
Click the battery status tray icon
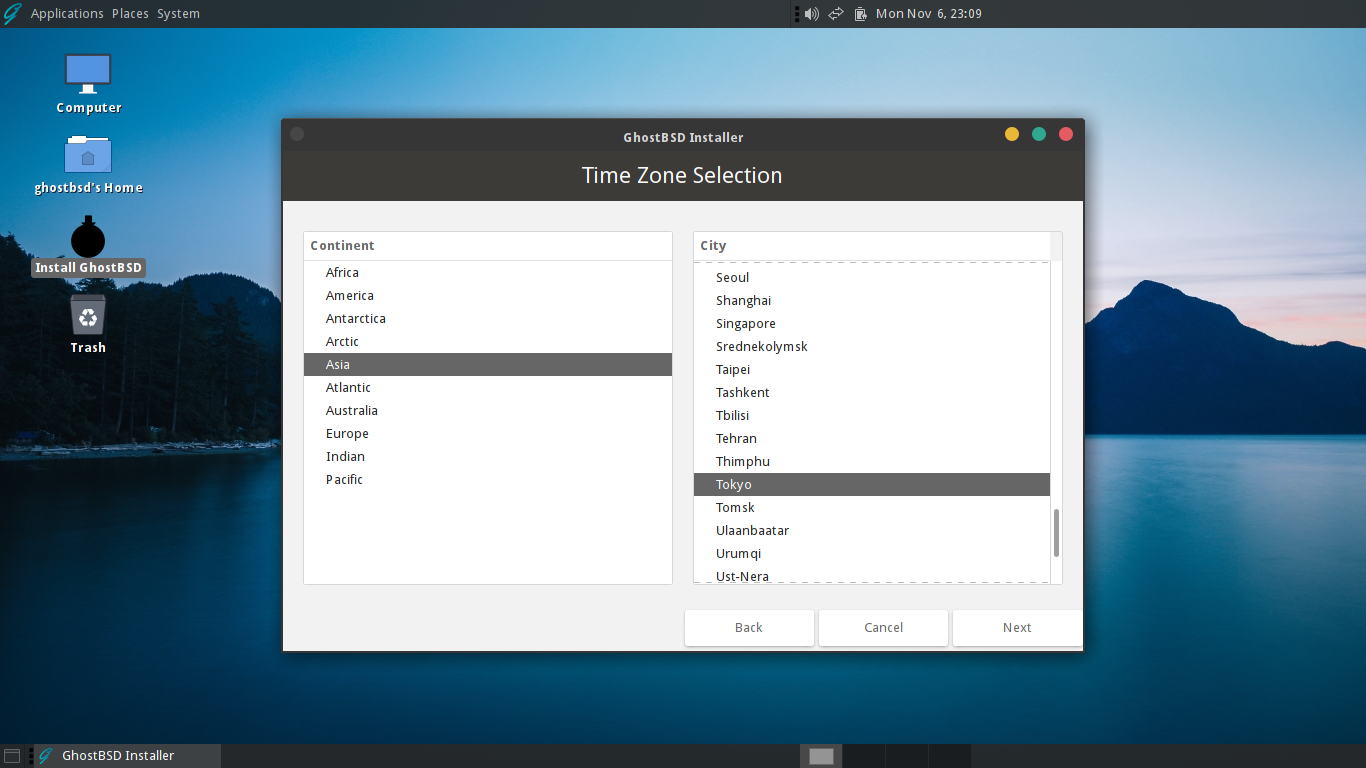click(859, 14)
